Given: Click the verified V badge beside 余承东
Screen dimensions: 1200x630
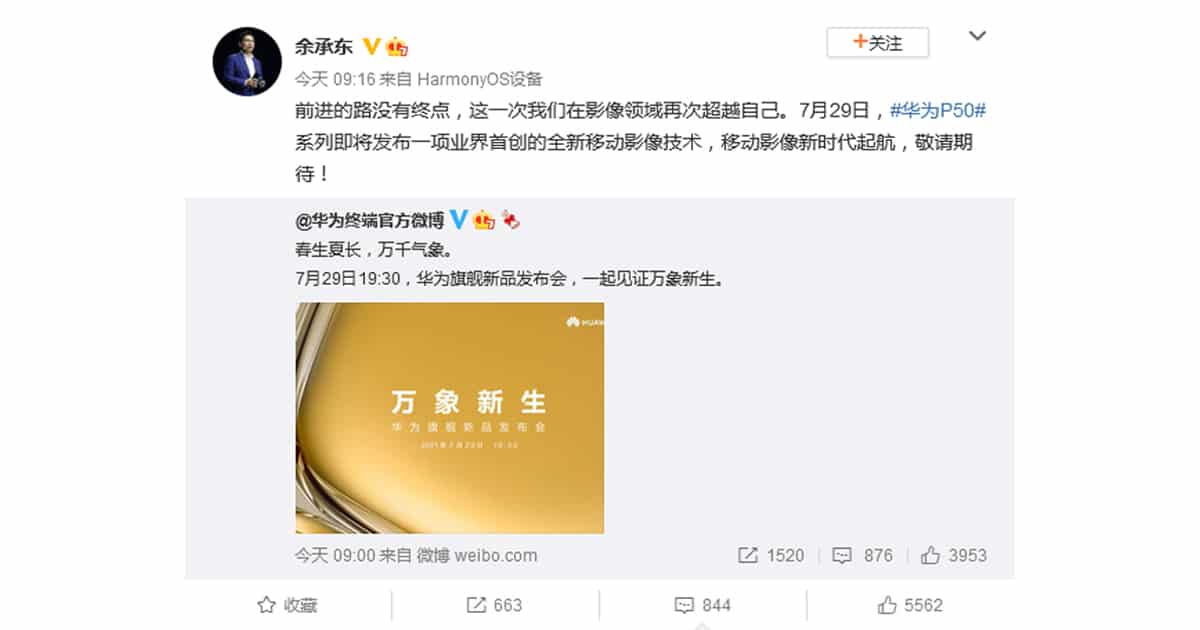Looking at the screenshot, I should tap(370, 46).
